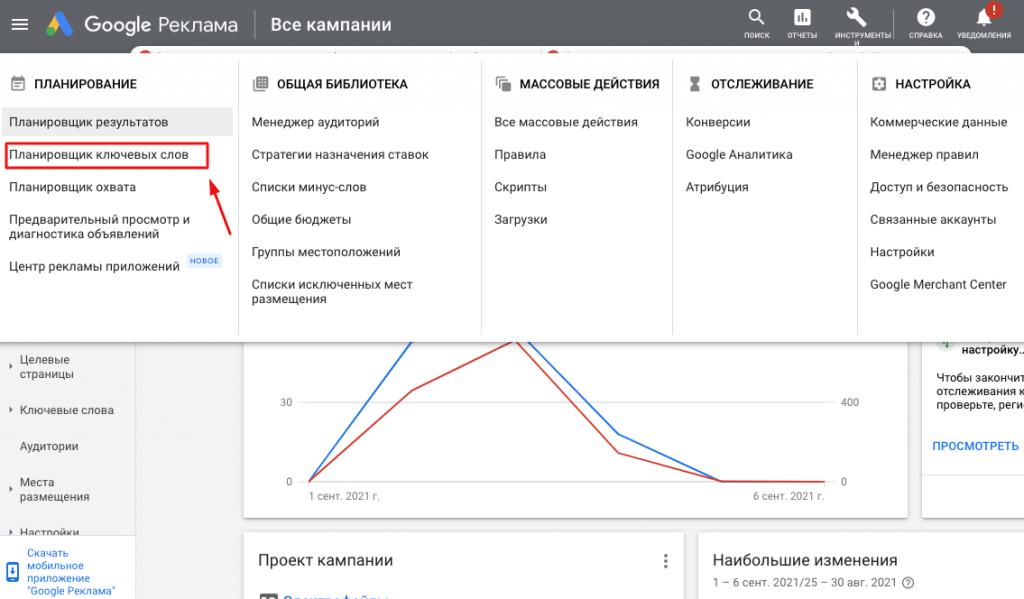Open the hamburger main menu
Image resolution: width=1024 pixels, height=599 pixels.
(x=20, y=25)
